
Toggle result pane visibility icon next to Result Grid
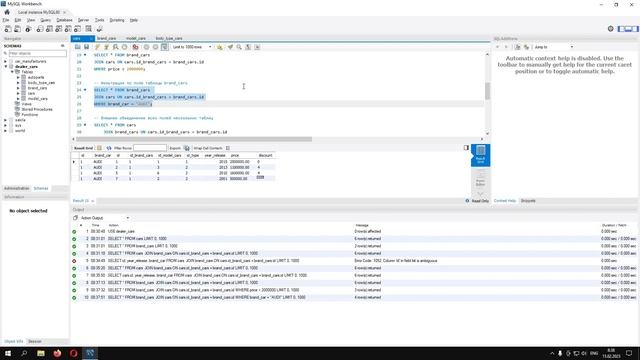466,148
